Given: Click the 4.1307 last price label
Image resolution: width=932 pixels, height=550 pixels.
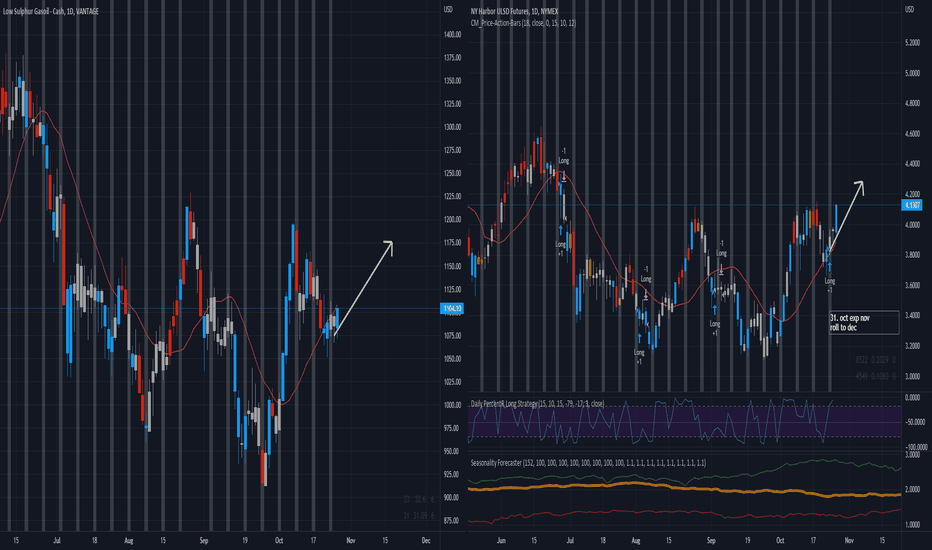Looking at the screenshot, I should (912, 205).
